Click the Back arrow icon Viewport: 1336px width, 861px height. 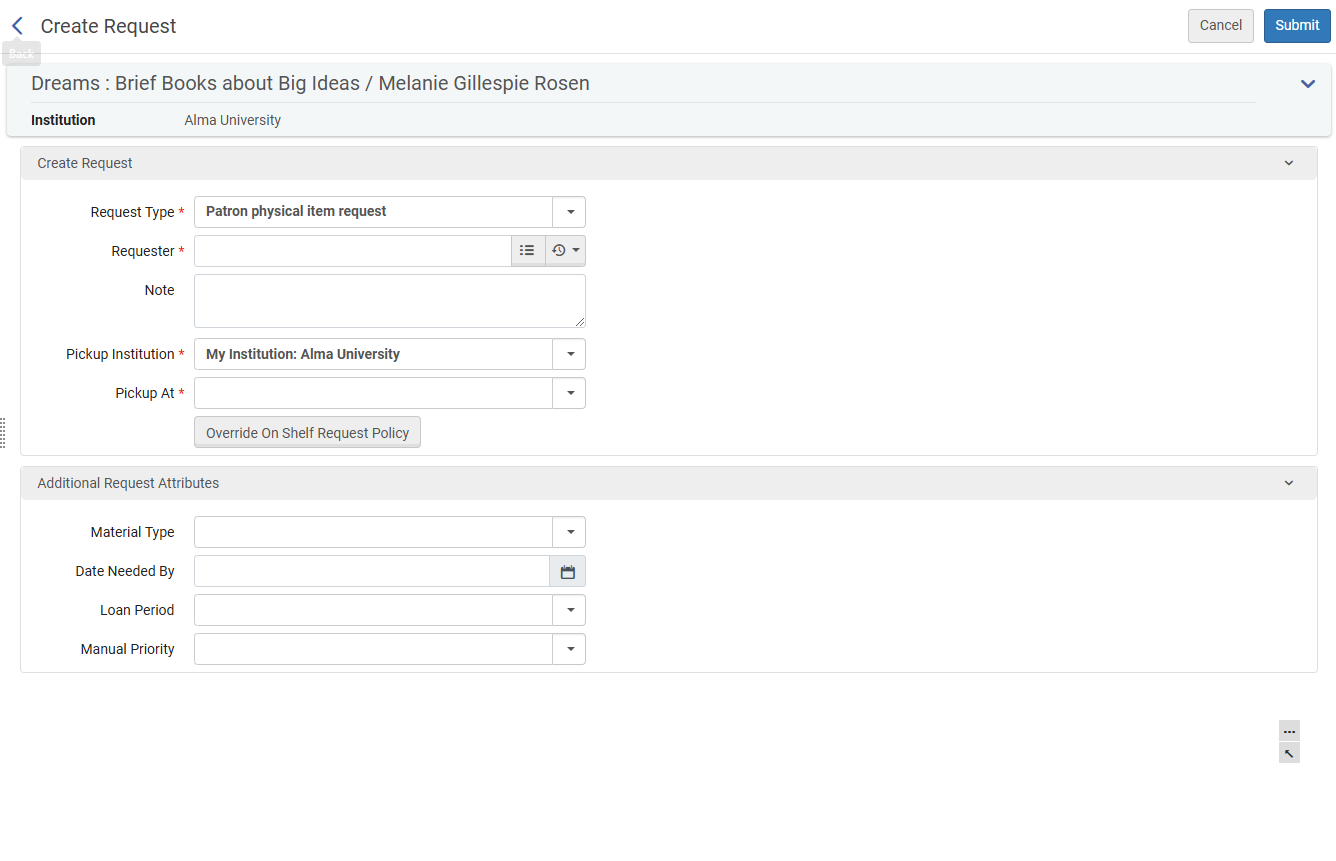click(x=17, y=26)
